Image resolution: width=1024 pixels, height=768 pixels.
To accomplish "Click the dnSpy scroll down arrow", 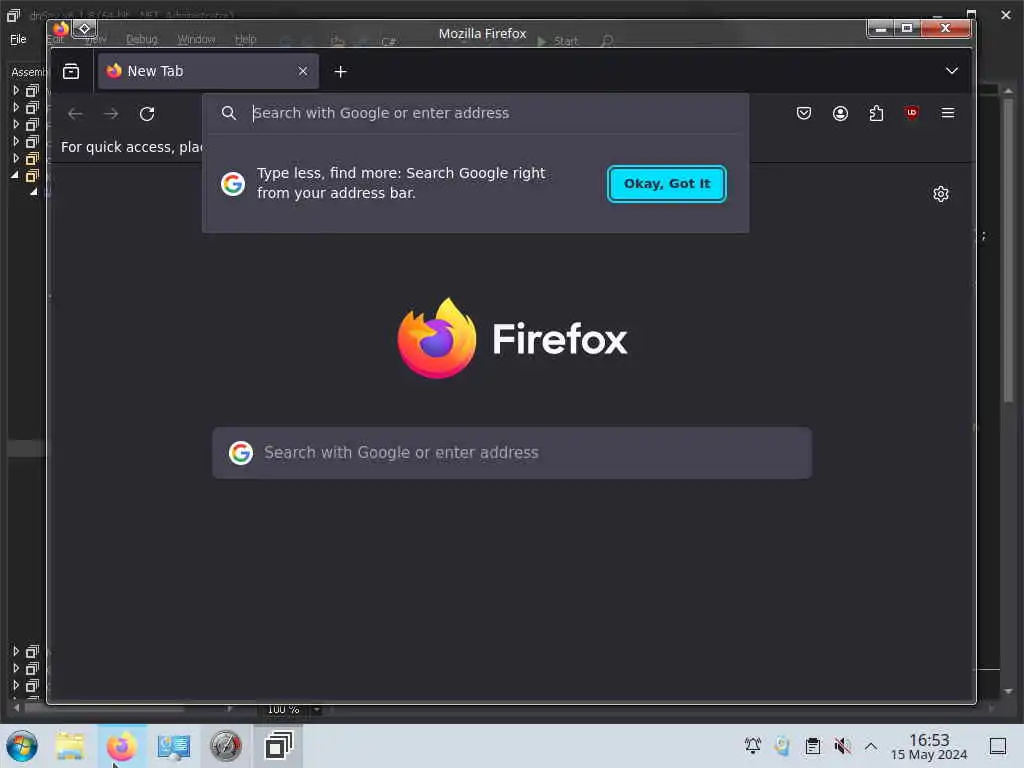I will 1008,691.
